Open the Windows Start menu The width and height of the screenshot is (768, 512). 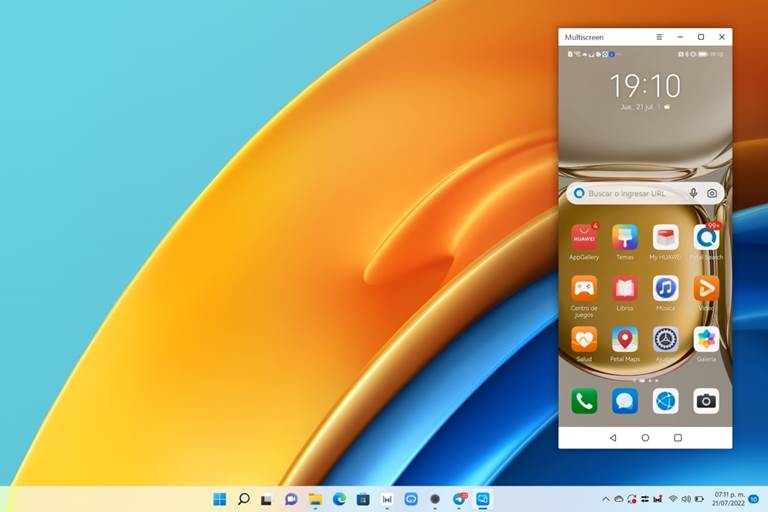pyautogui.click(x=219, y=499)
